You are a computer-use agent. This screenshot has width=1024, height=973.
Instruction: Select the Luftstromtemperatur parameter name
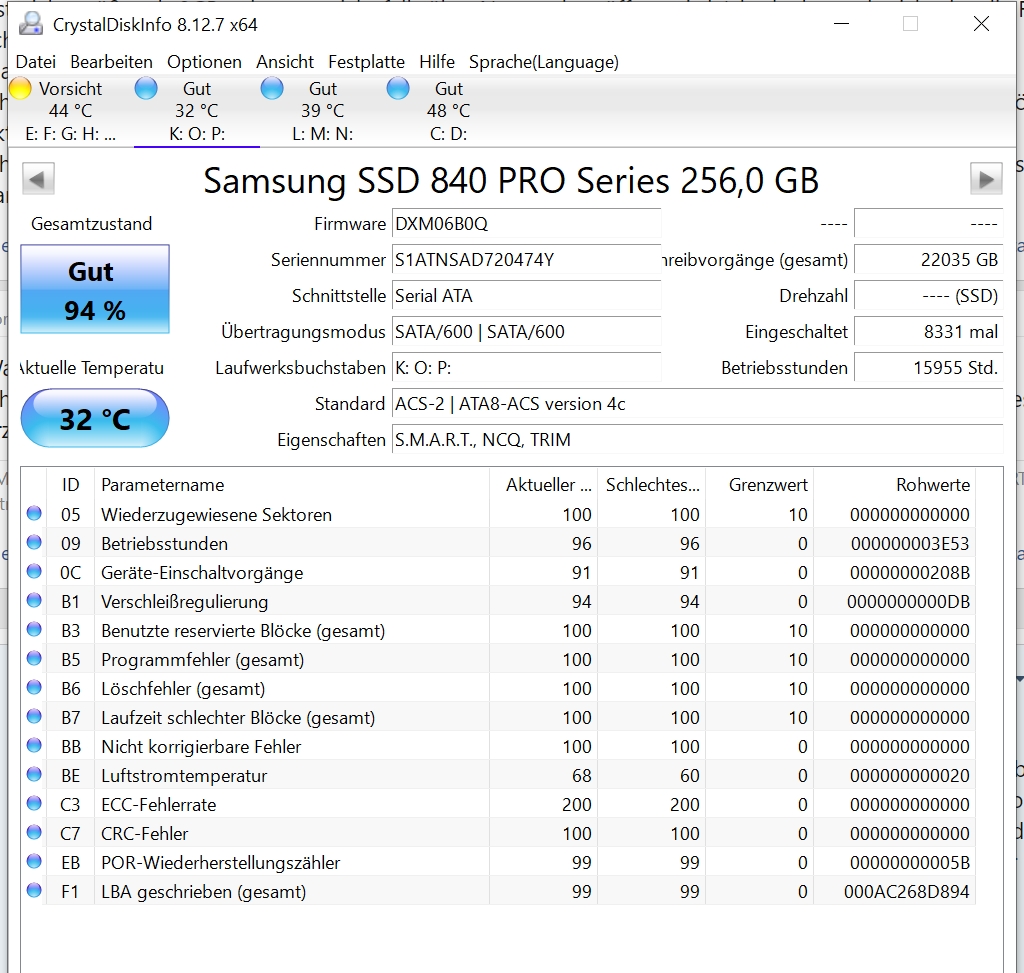pyautogui.click(x=184, y=776)
